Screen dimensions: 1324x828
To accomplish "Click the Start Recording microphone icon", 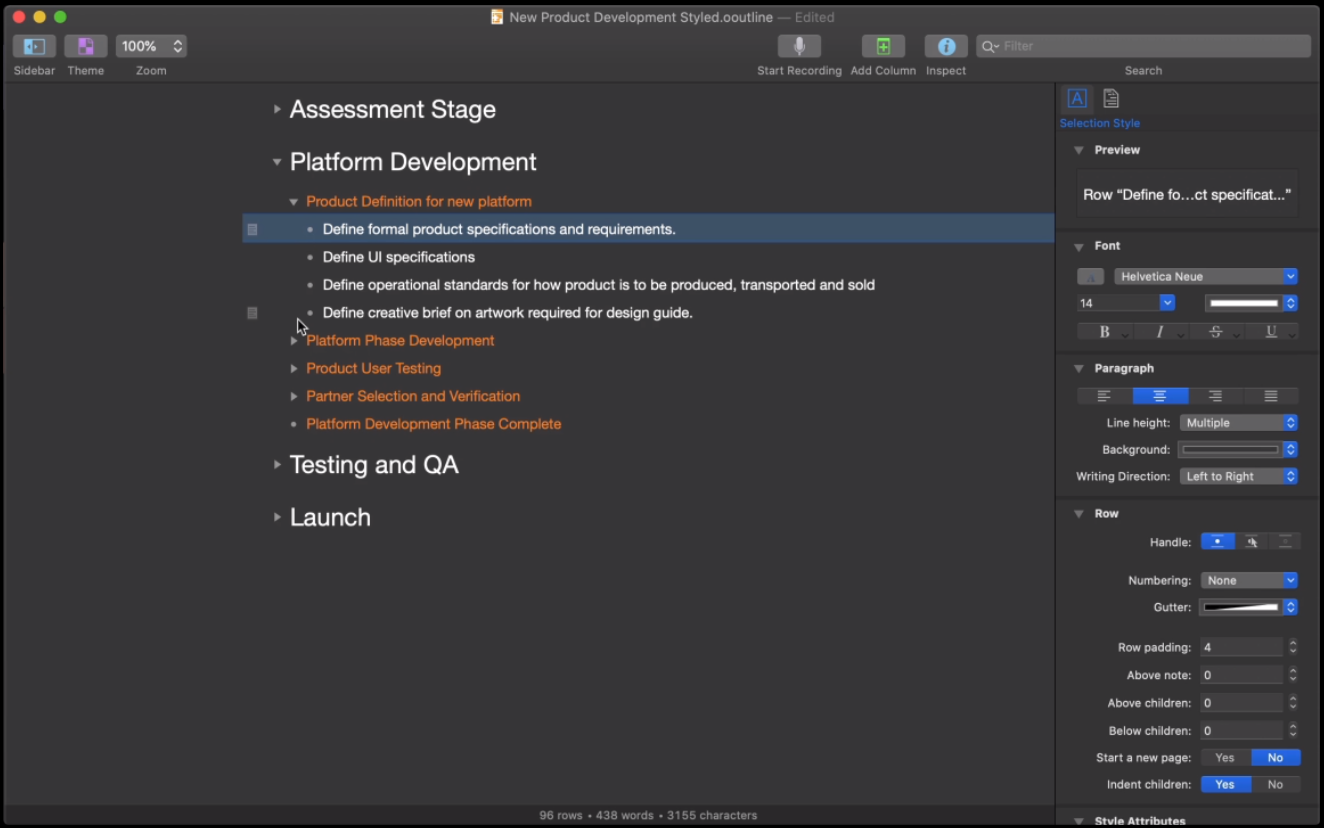I will (x=799, y=46).
